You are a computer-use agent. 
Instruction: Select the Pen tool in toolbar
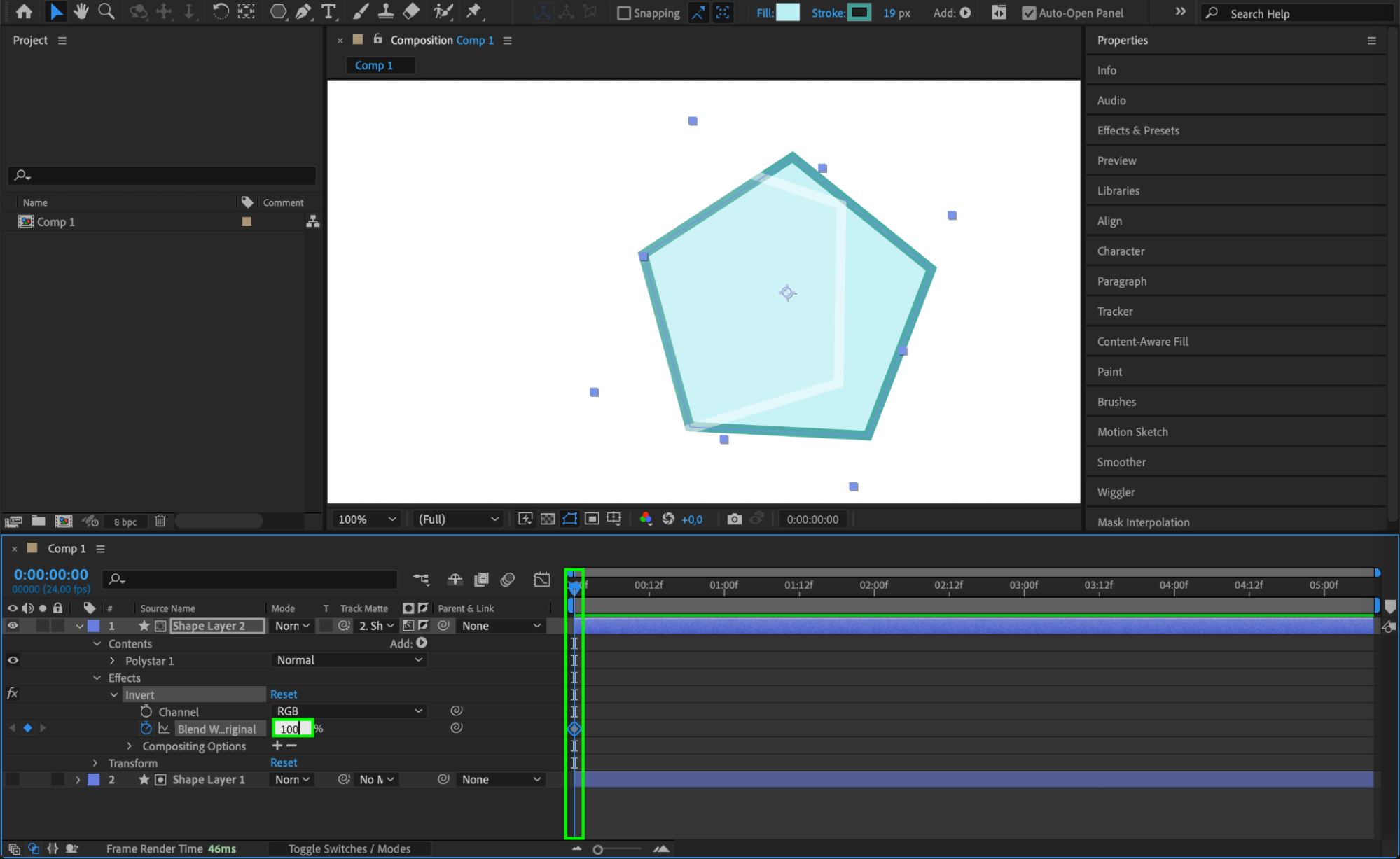point(303,11)
